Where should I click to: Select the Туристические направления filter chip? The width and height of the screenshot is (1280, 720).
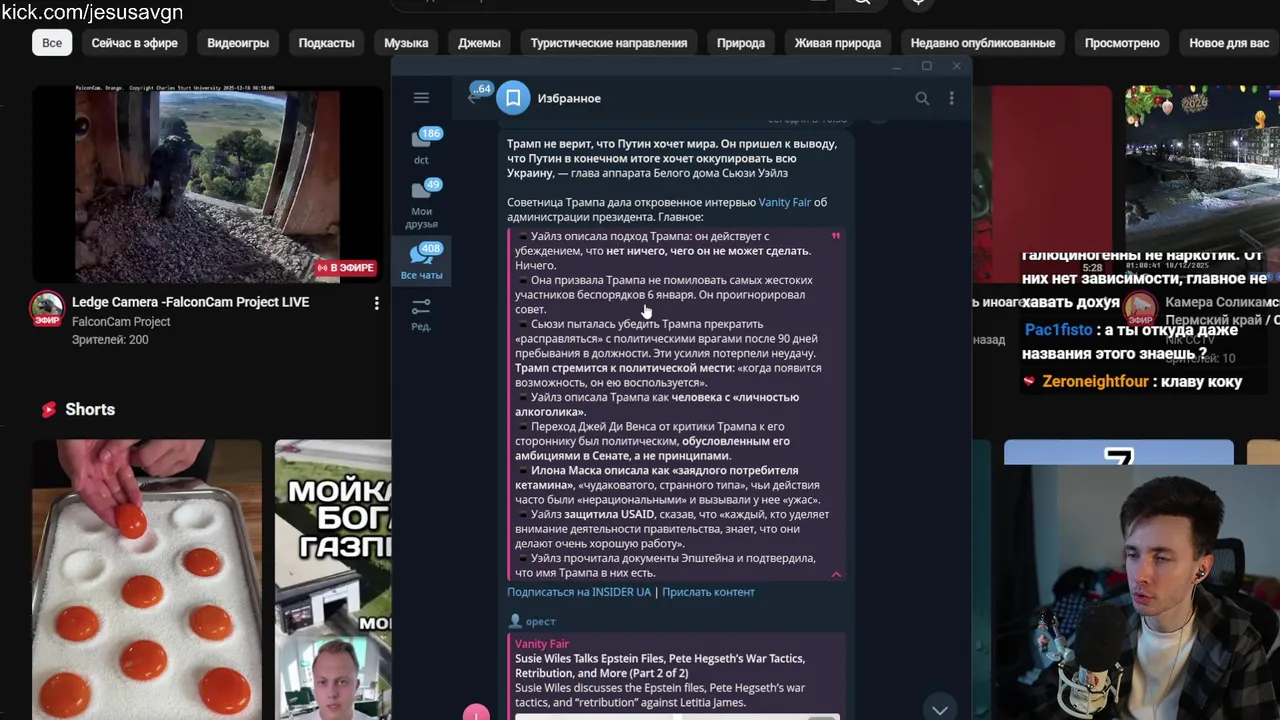609,43
